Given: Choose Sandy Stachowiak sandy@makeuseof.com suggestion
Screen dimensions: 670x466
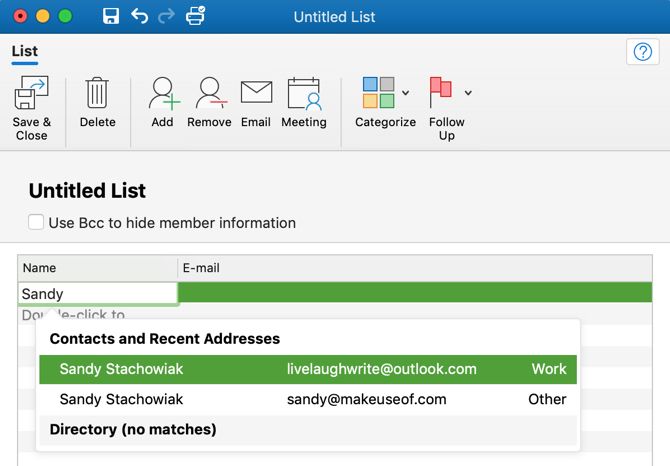Looking at the screenshot, I should (x=308, y=399).
